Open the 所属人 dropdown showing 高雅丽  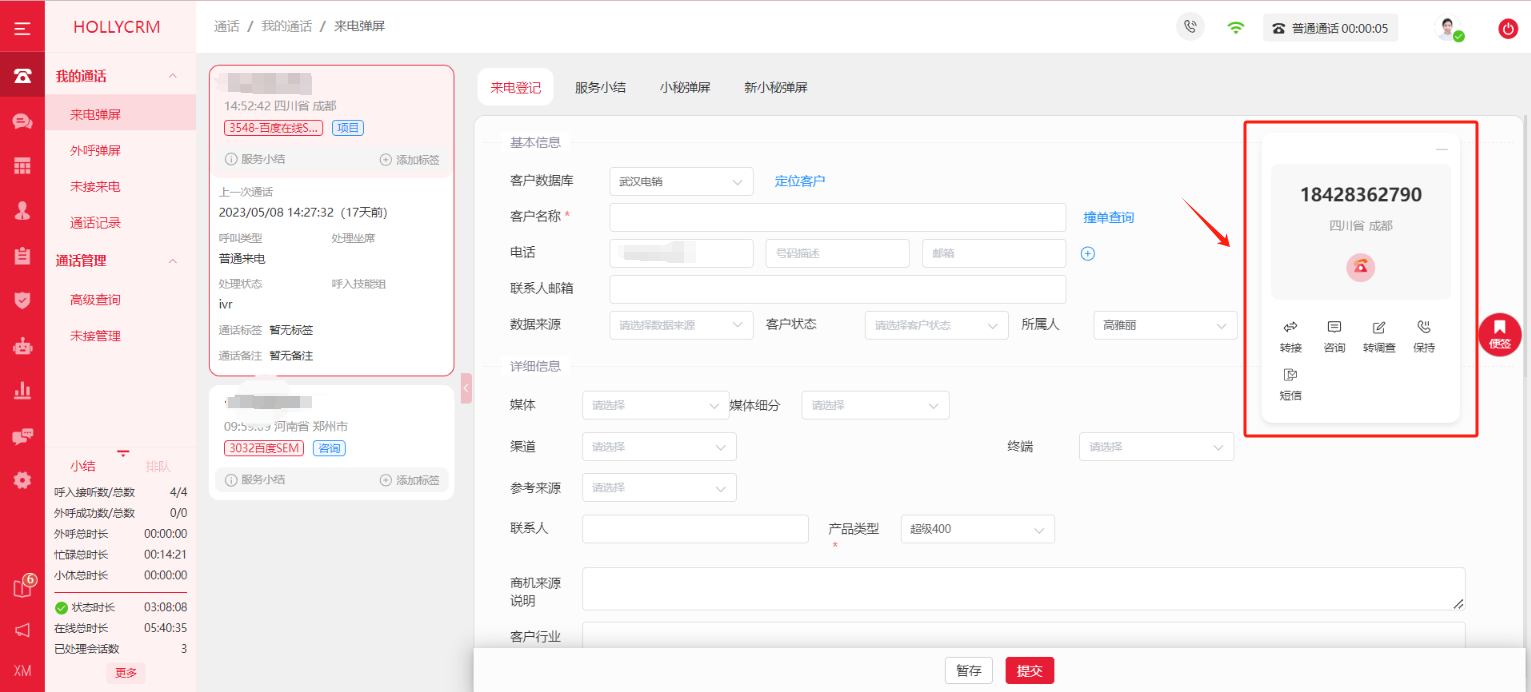pos(1165,325)
